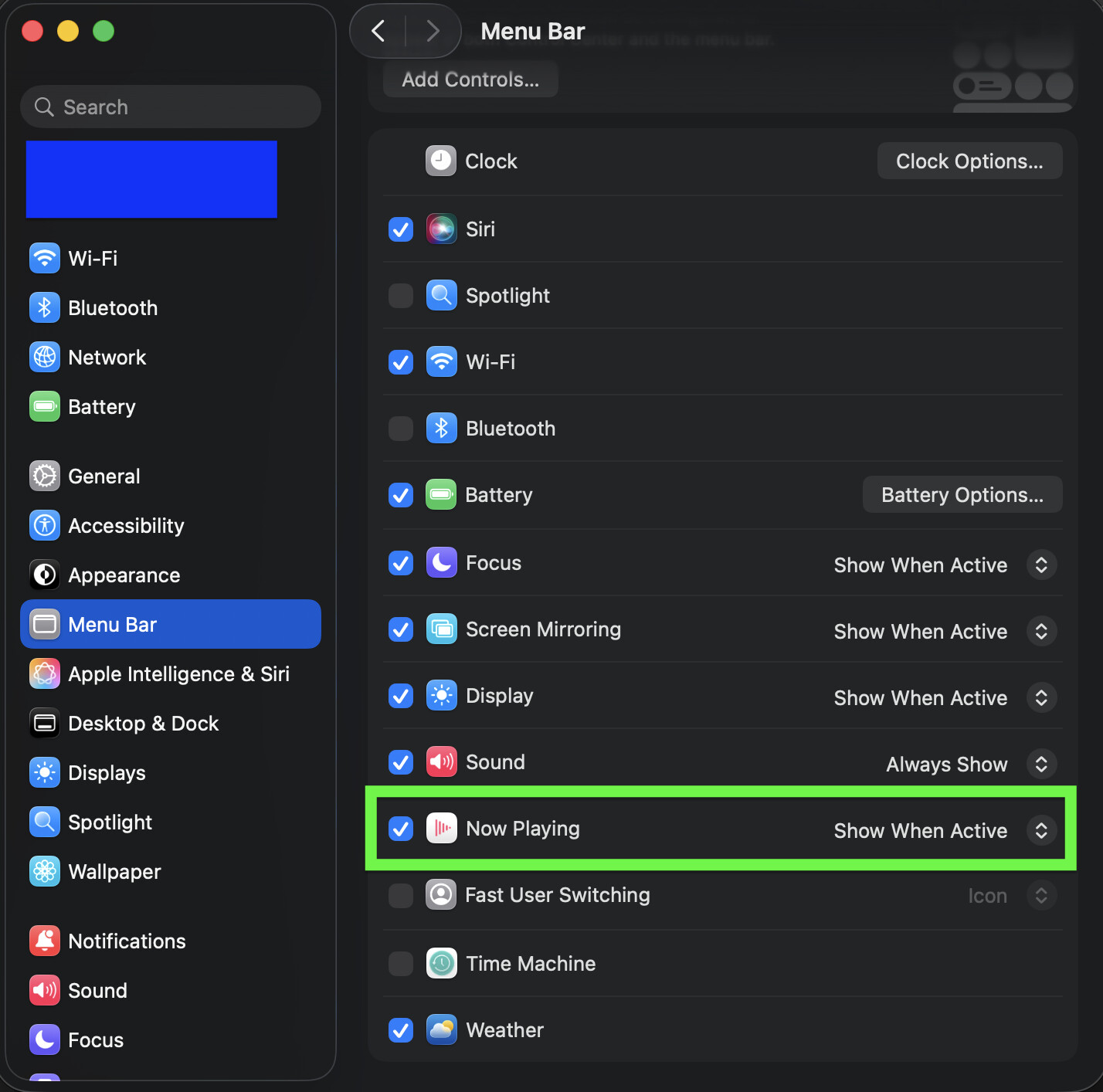Click the Bluetooth icon beside the Bluetooth checkbox

(x=442, y=428)
